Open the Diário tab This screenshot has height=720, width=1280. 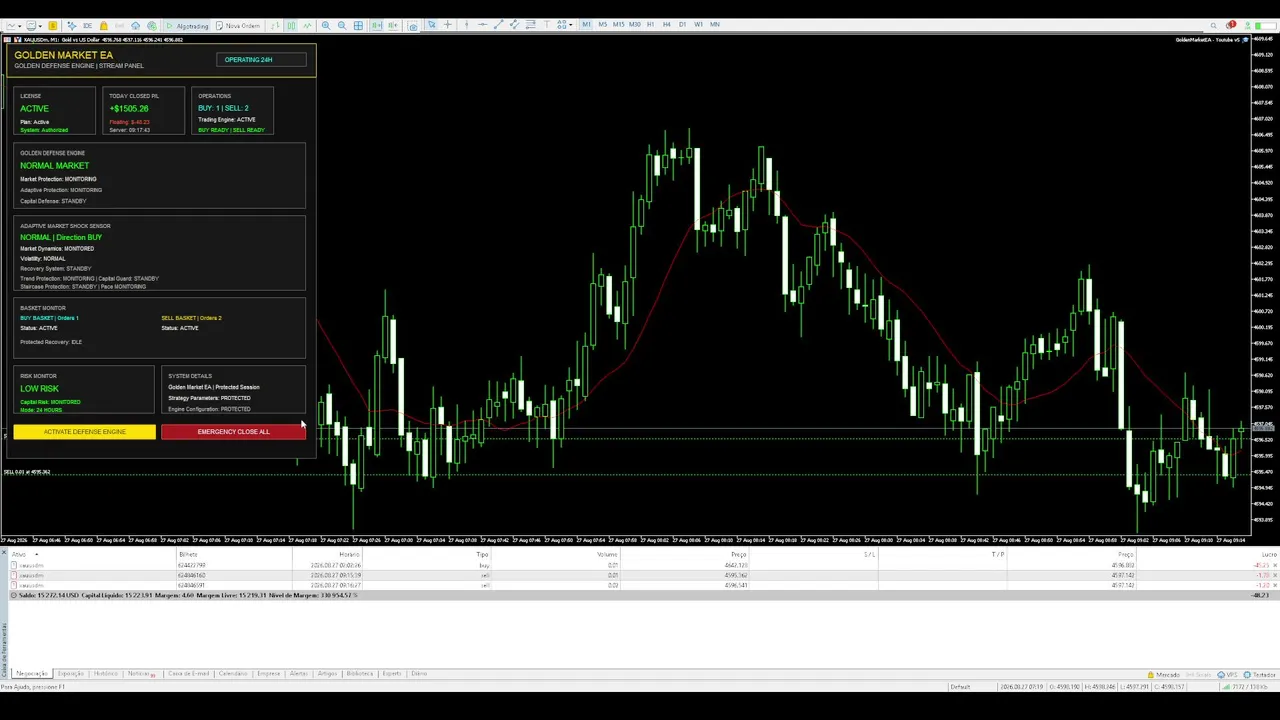[x=419, y=674]
